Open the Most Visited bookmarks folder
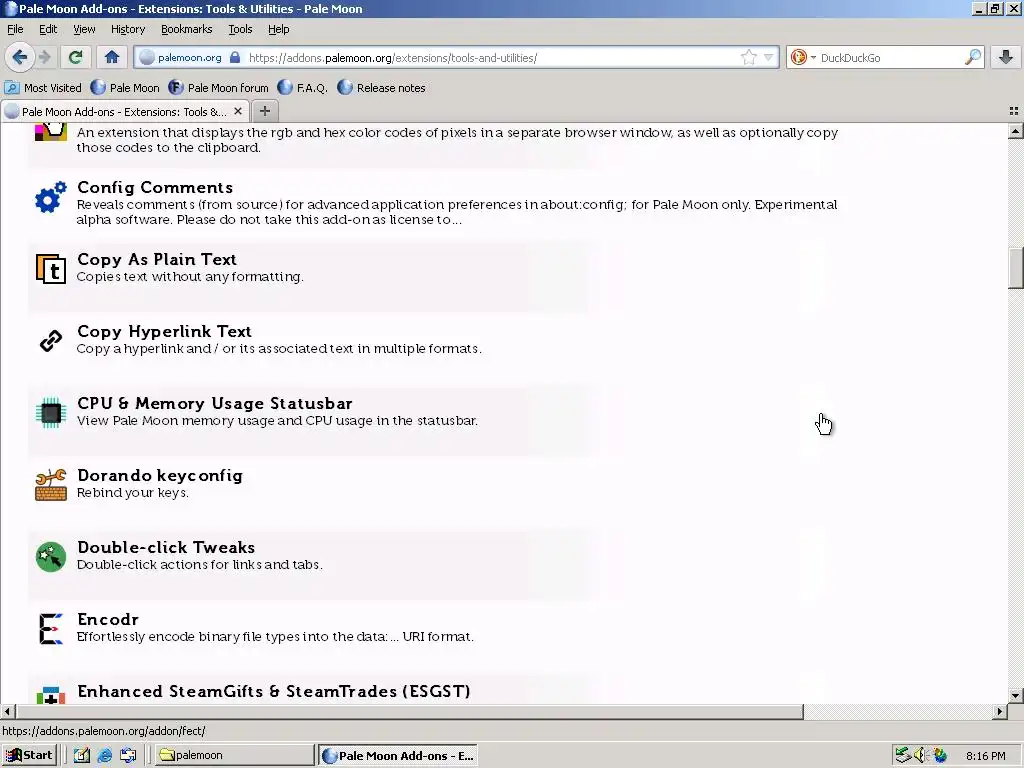Image resolution: width=1024 pixels, height=768 pixels. [43, 88]
